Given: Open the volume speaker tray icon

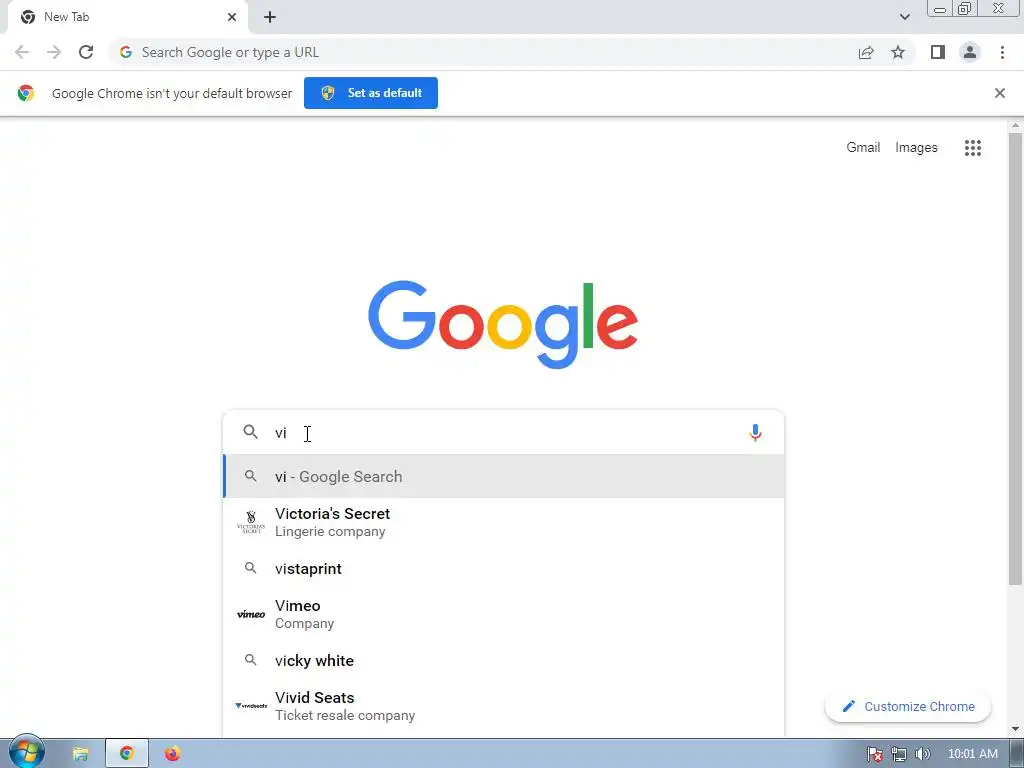Looking at the screenshot, I should point(923,754).
